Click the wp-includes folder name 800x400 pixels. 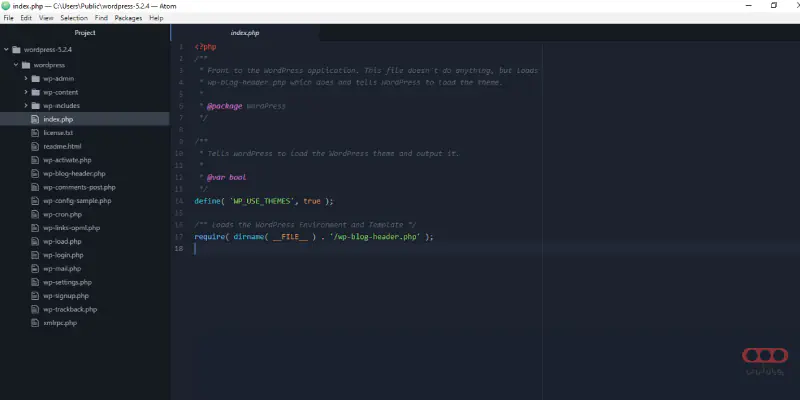(x=62, y=106)
